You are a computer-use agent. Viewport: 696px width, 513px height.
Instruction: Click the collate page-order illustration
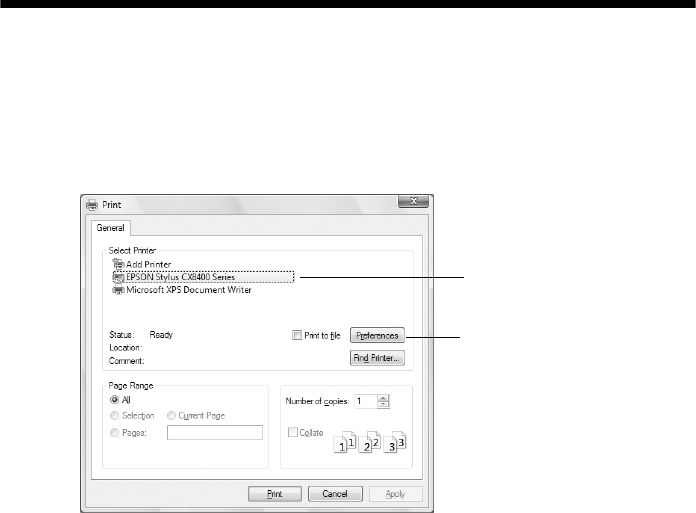point(369,442)
